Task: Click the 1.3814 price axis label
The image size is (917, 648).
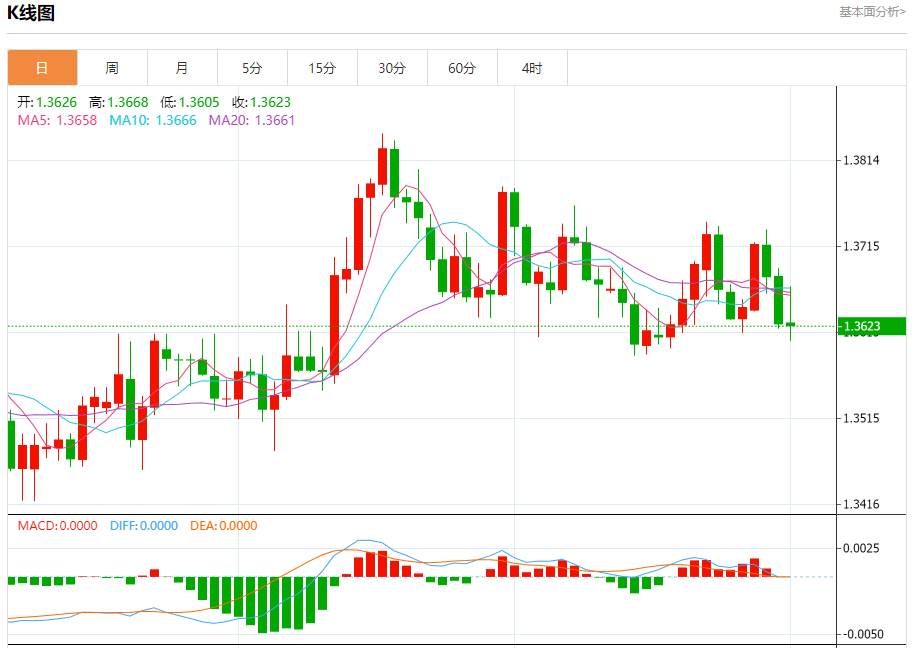Action: pos(861,160)
